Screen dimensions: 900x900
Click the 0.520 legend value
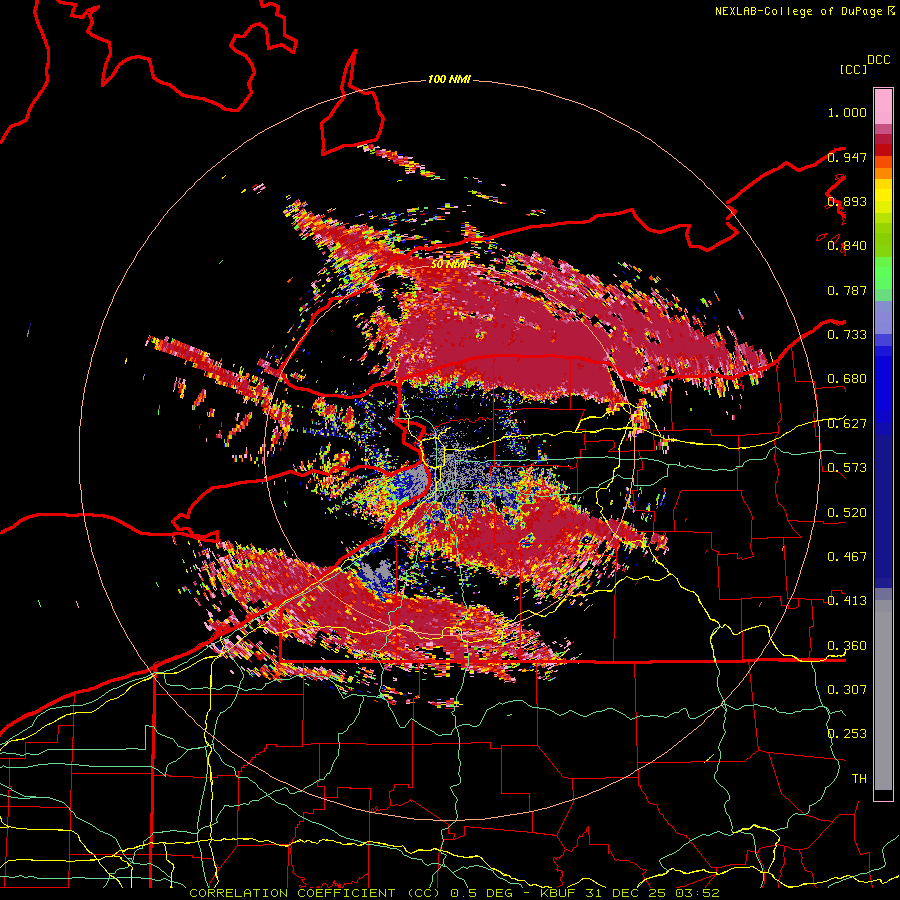pos(847,513)
